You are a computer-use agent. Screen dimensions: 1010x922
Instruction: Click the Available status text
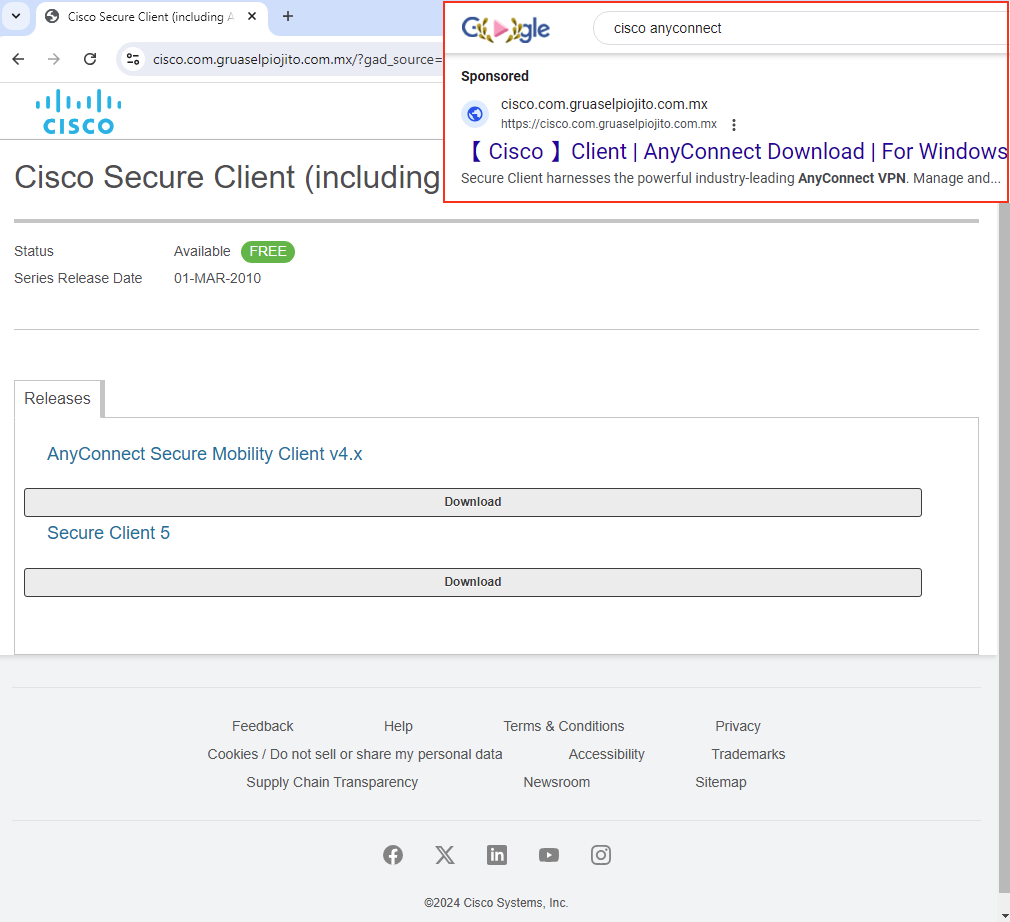(x=202, y=251)
